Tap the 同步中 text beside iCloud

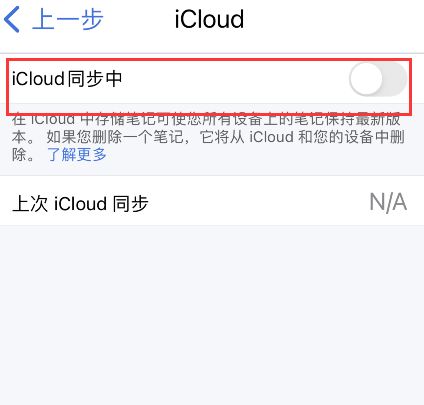(95, 79)
